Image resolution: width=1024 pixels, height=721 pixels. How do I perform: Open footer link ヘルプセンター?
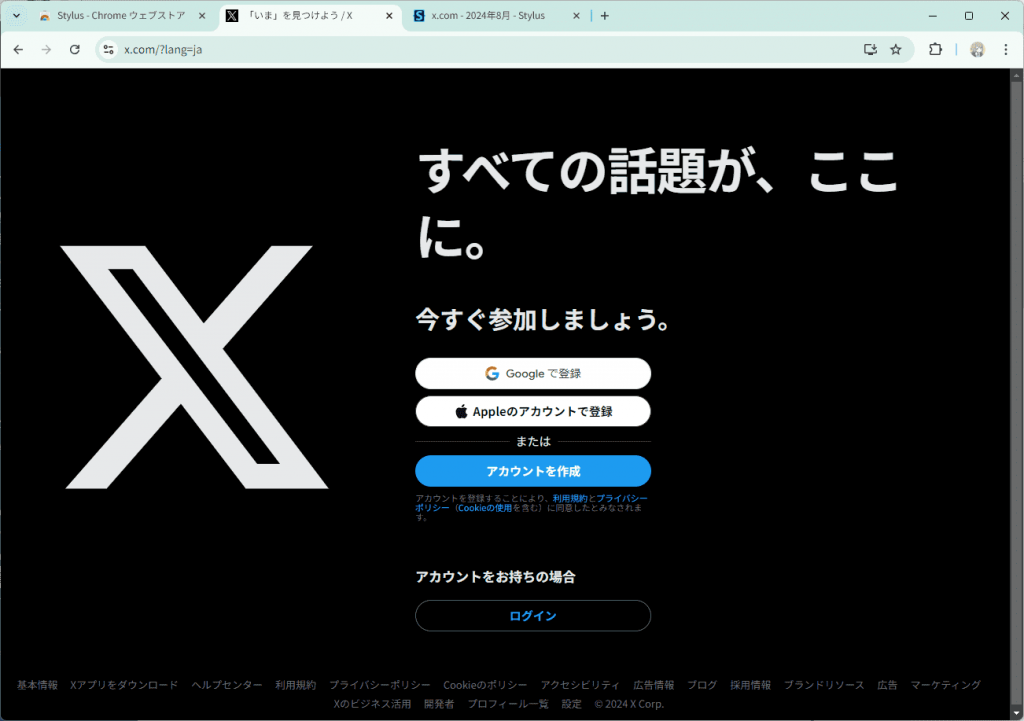[227, 685]
